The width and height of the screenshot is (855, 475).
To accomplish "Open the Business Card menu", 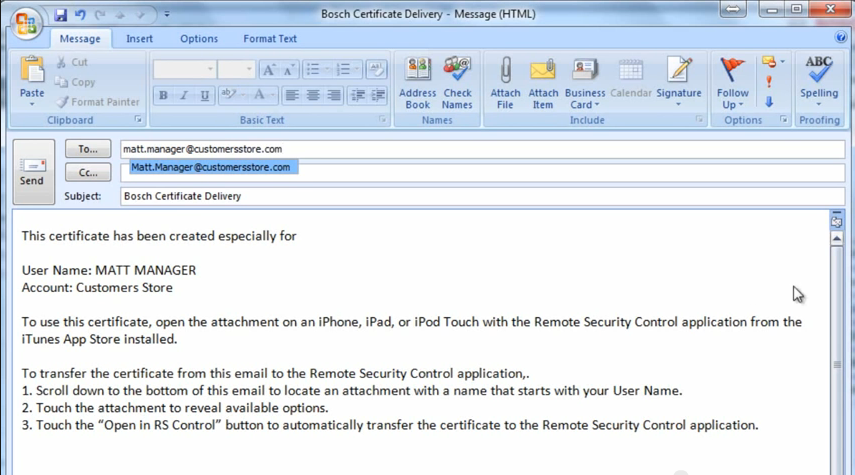I will [x=585, y=82].
